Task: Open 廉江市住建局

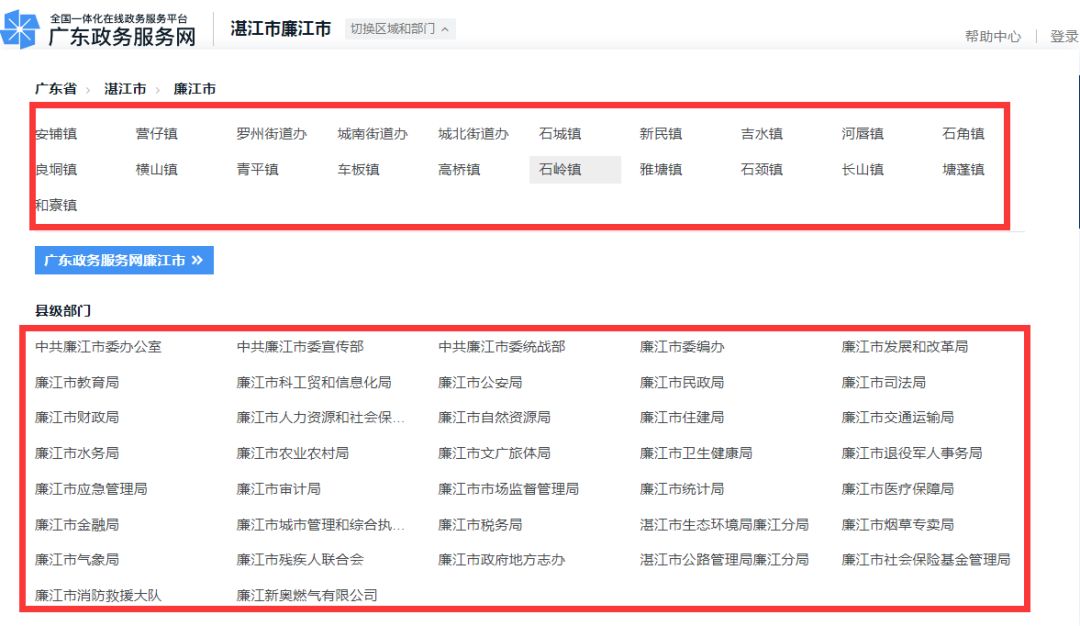Action: [x=682, y=417]
